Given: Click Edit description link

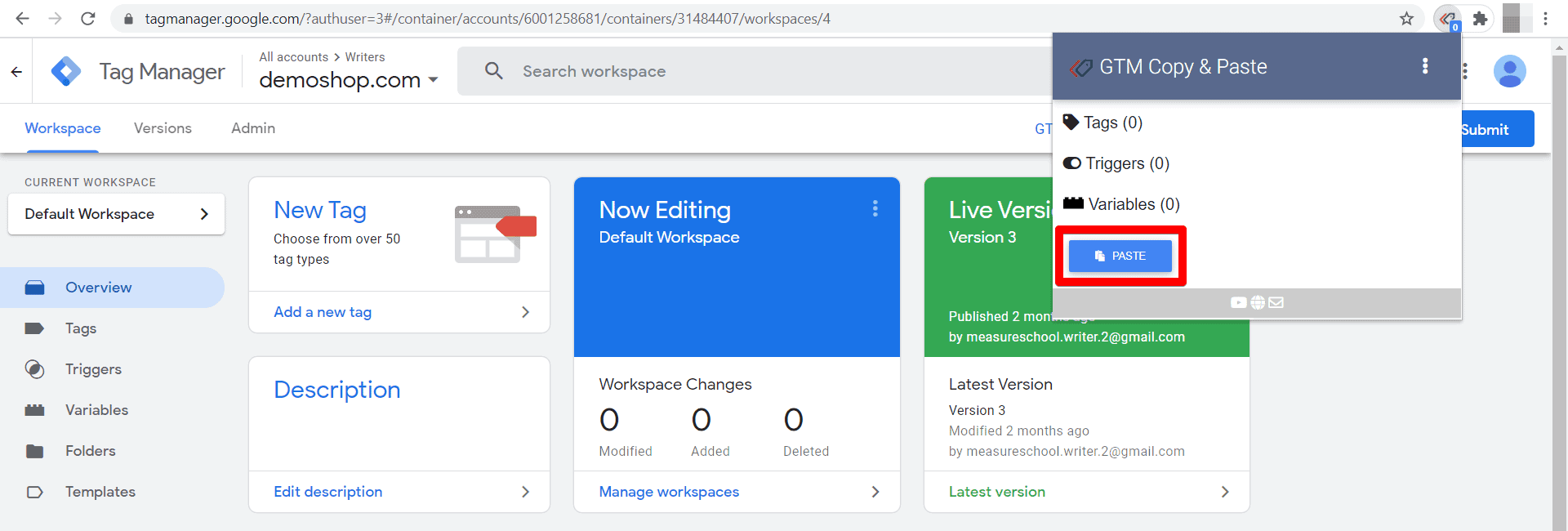Looking at the screenshot, I should point(327,492).
